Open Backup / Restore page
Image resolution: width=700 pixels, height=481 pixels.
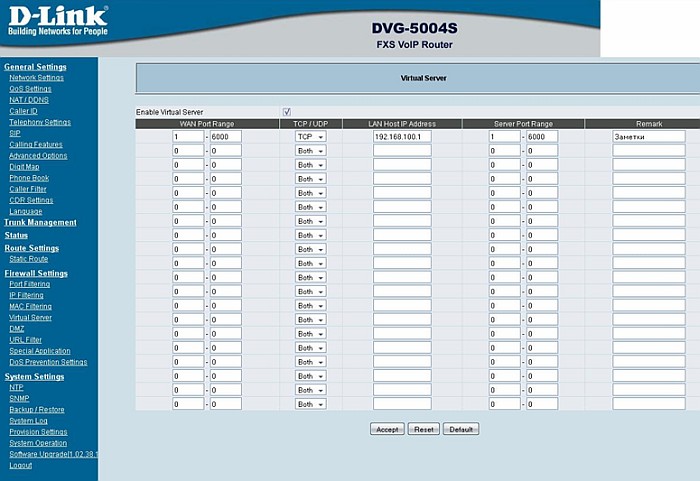(x=37, y=409)
